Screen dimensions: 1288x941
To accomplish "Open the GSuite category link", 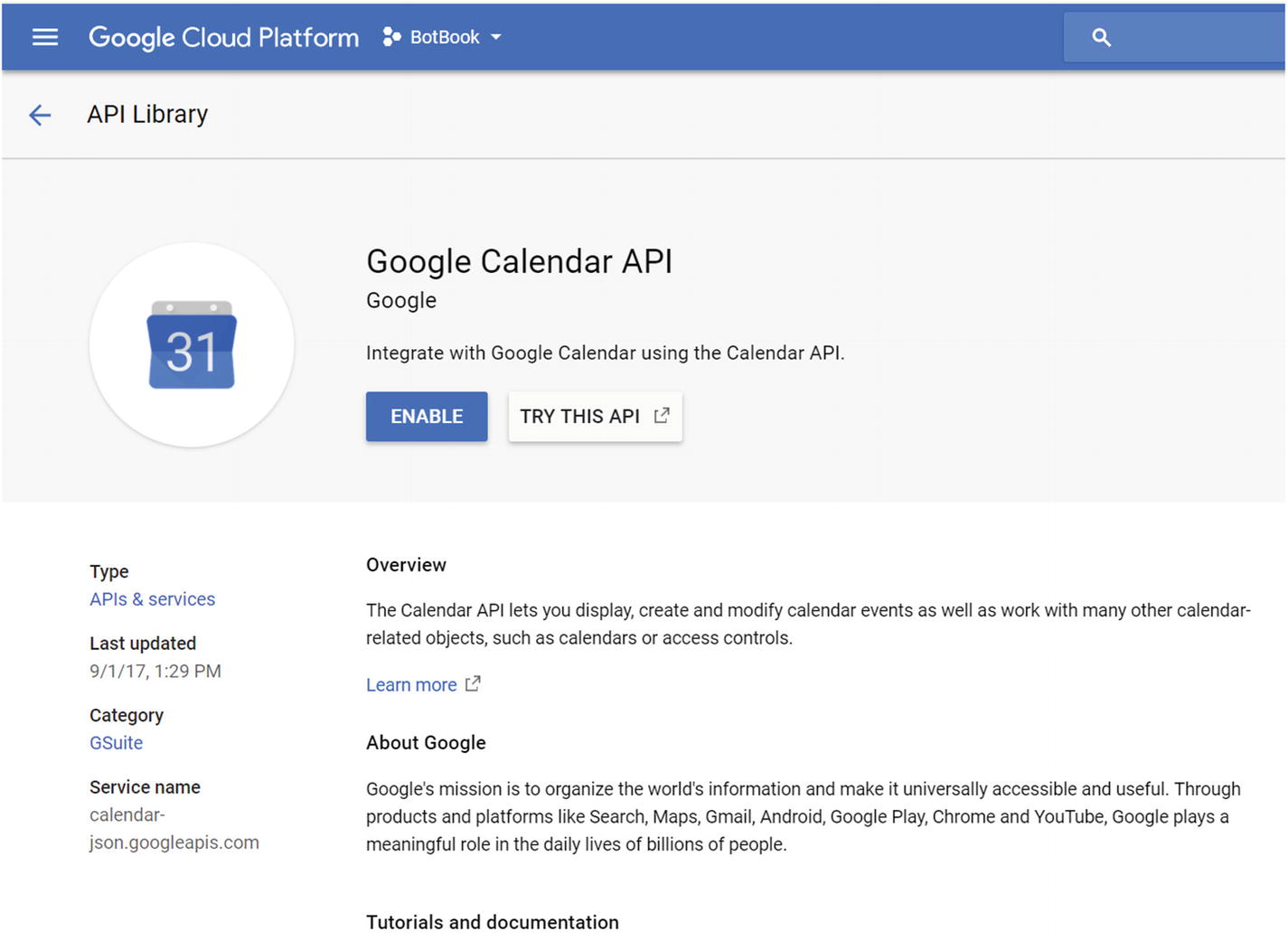I will tap(116, 743).
